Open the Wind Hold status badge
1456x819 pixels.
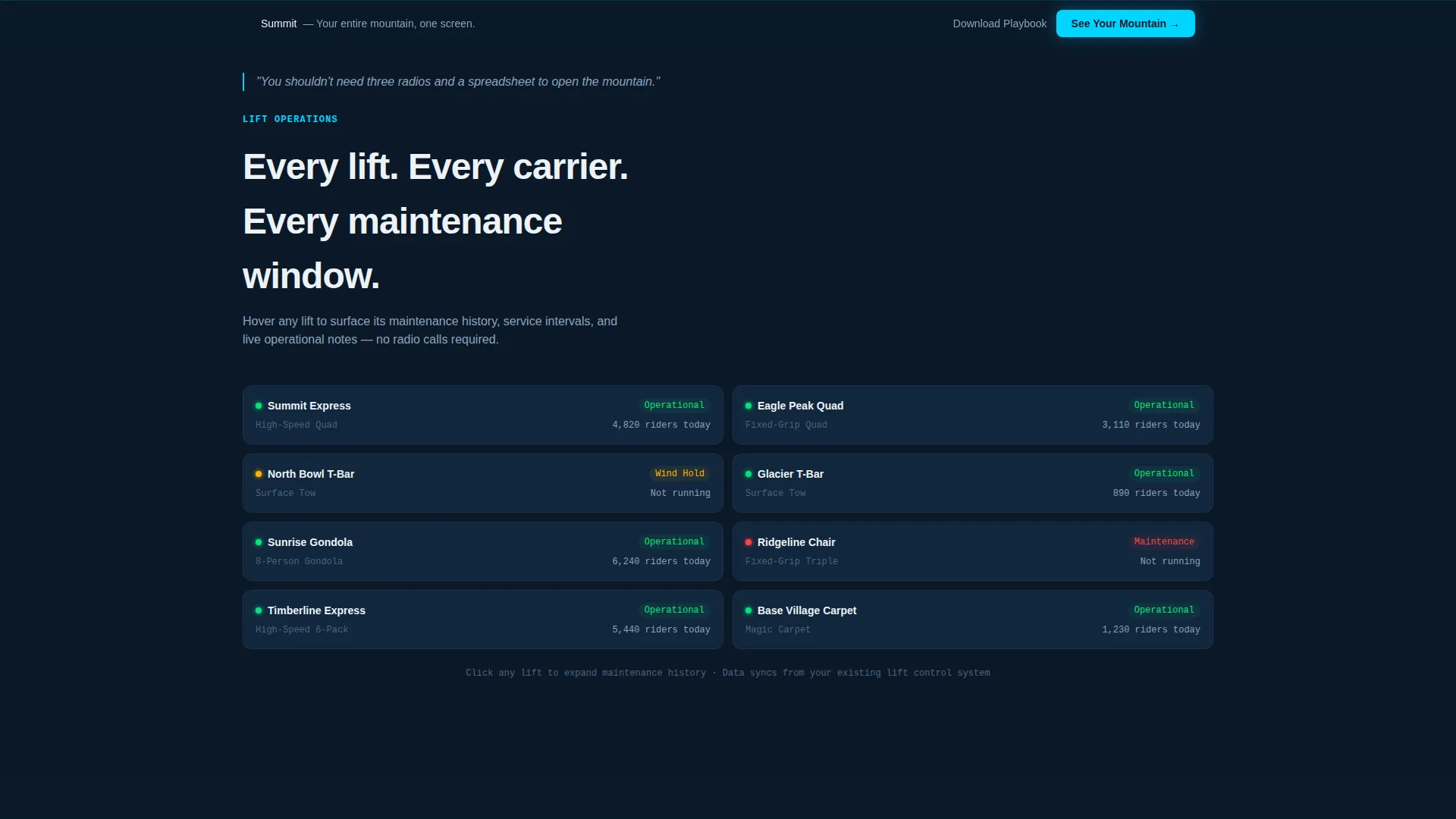click(679, 473)
